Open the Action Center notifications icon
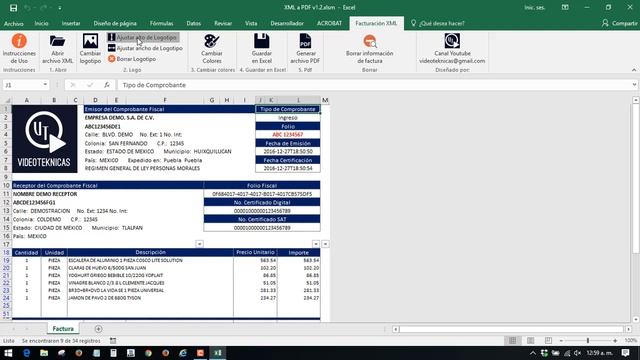The width and height of the screenshot is (640, 360). (625, 353)
